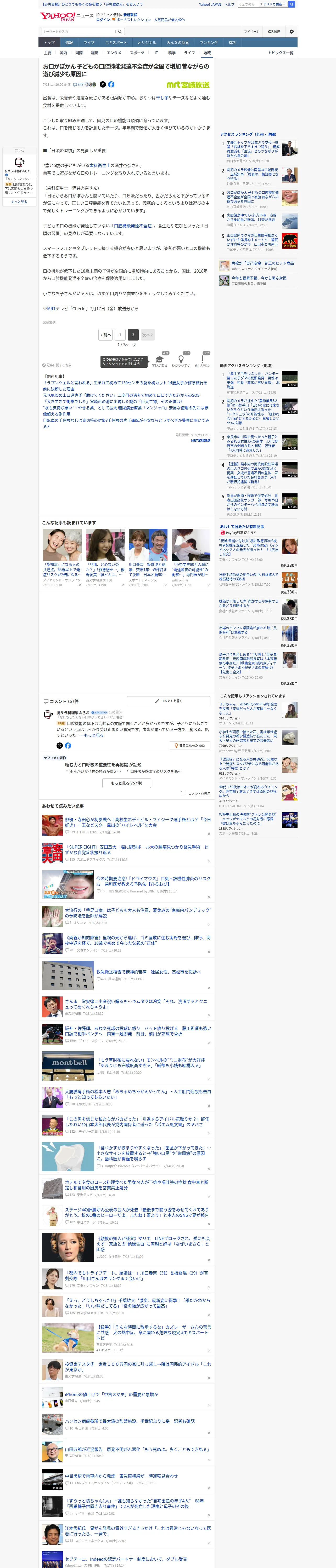The height and width of the screenshot is (1568, 336).
Task: Click the pencil コメントを書く button
Action: (x=168, y=701)
